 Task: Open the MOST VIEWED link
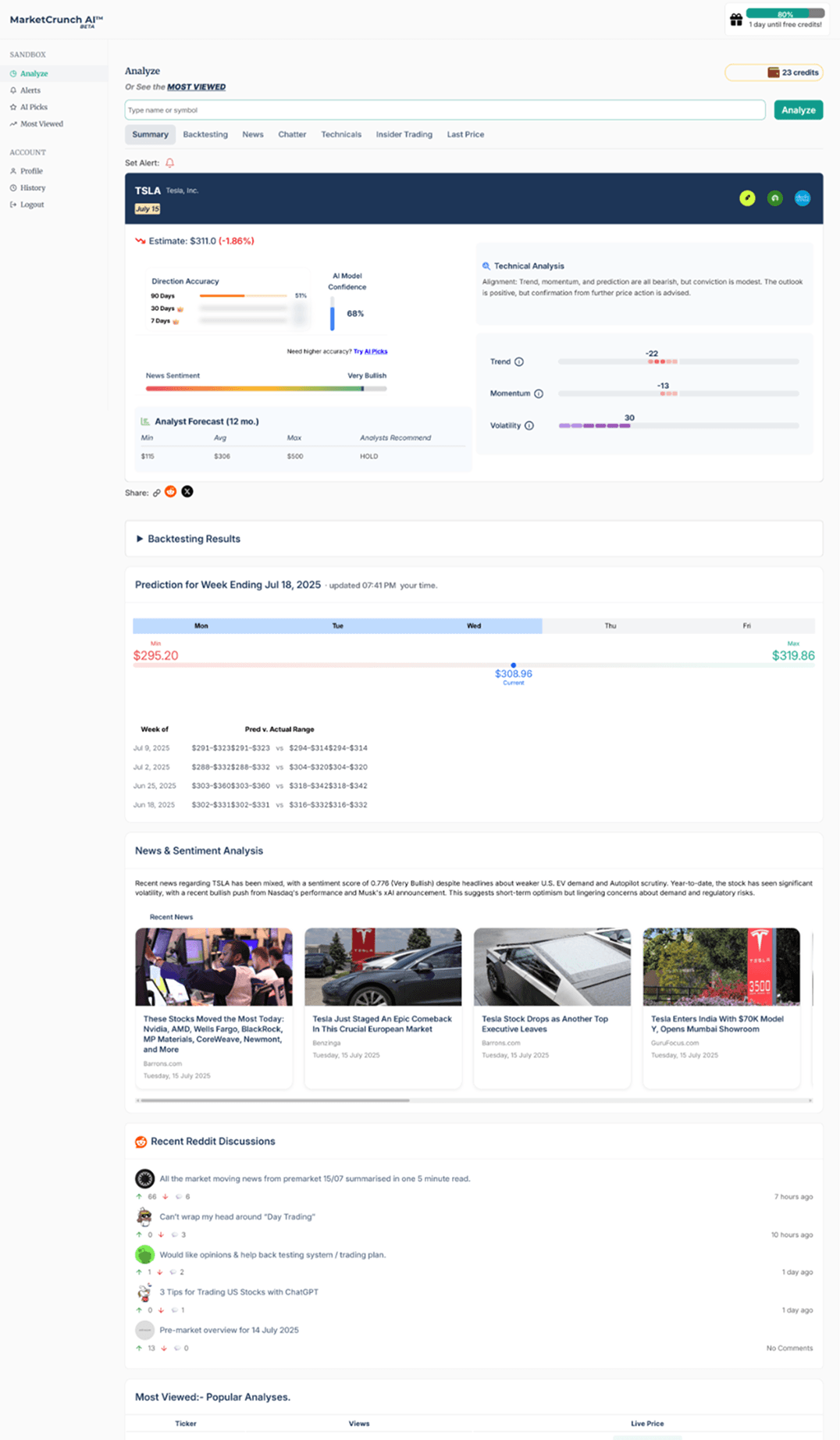coord(196,87)
